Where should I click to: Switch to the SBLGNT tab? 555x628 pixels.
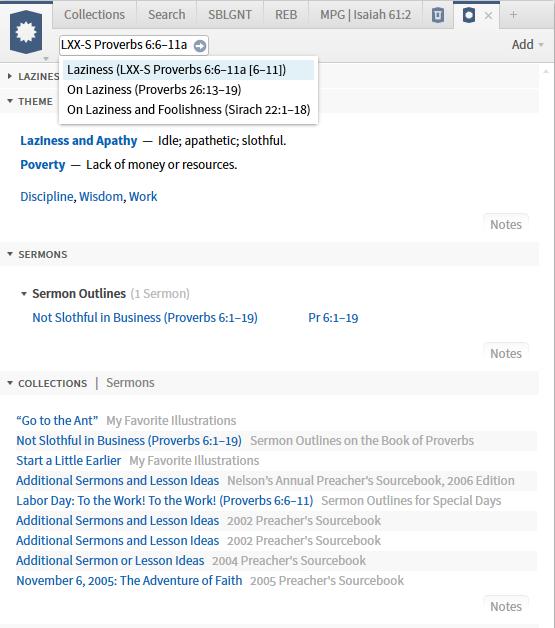coord(230,15)
